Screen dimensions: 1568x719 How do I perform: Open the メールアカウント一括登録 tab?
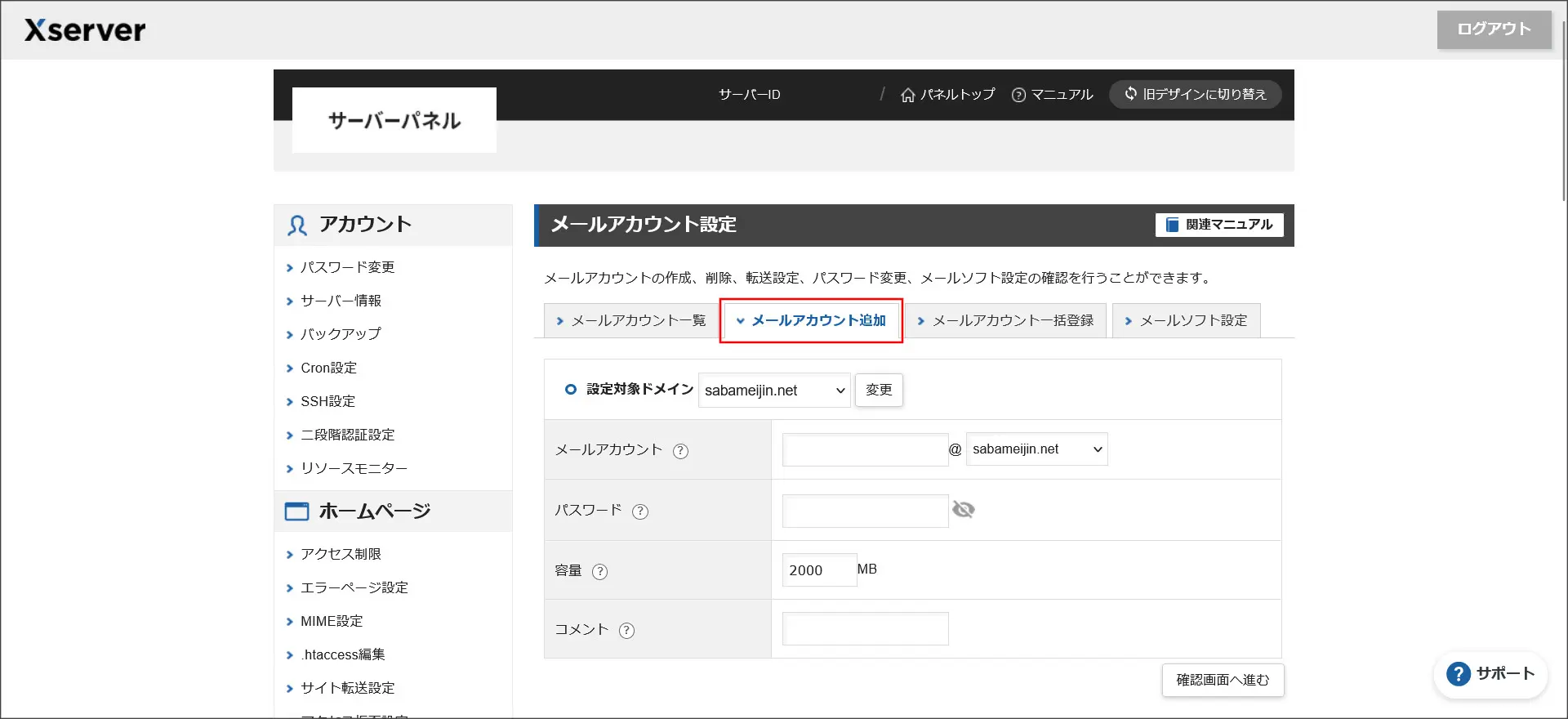click(1005, 321)
